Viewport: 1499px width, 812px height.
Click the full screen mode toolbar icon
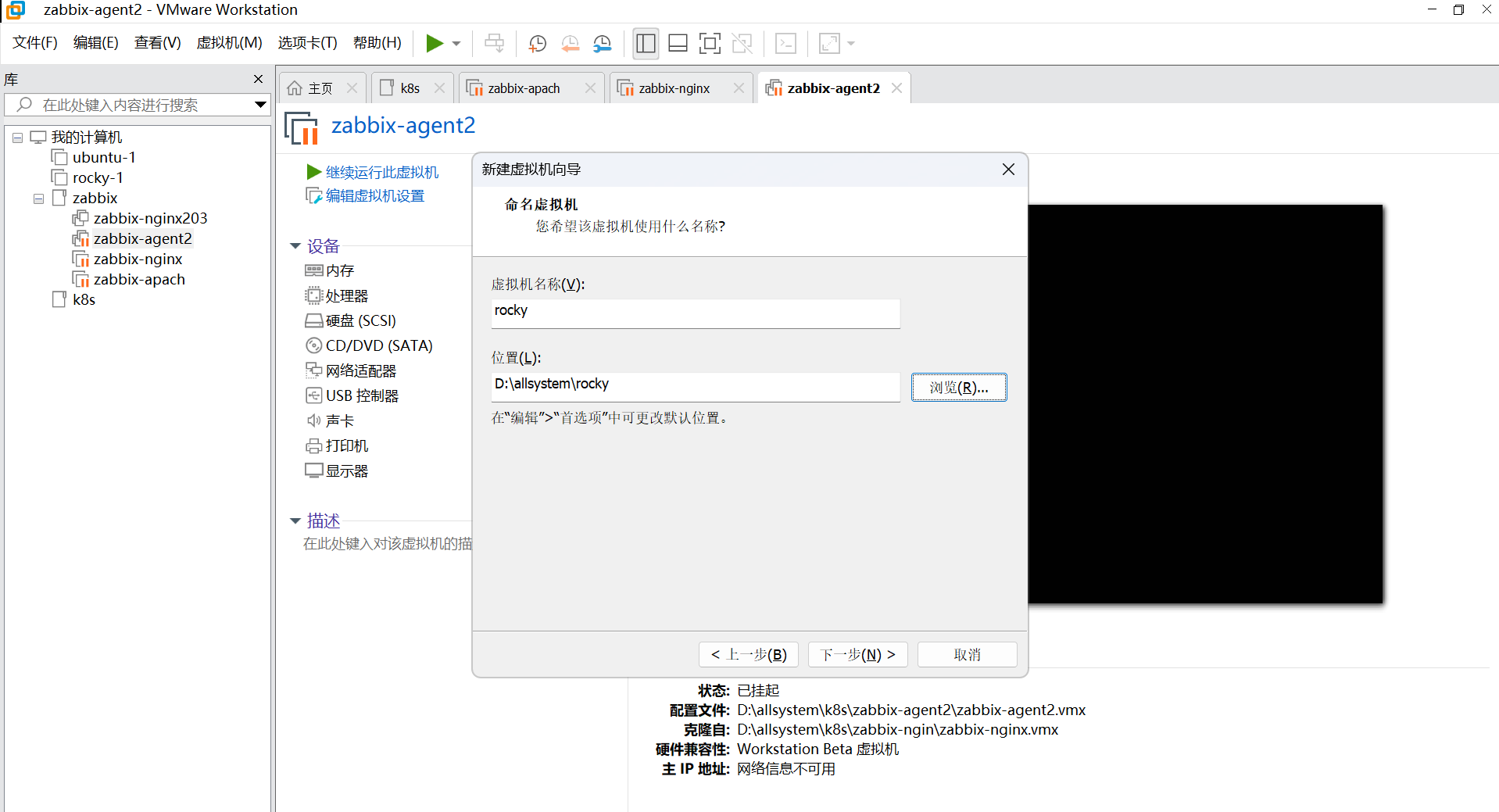[x=710, y=44]
